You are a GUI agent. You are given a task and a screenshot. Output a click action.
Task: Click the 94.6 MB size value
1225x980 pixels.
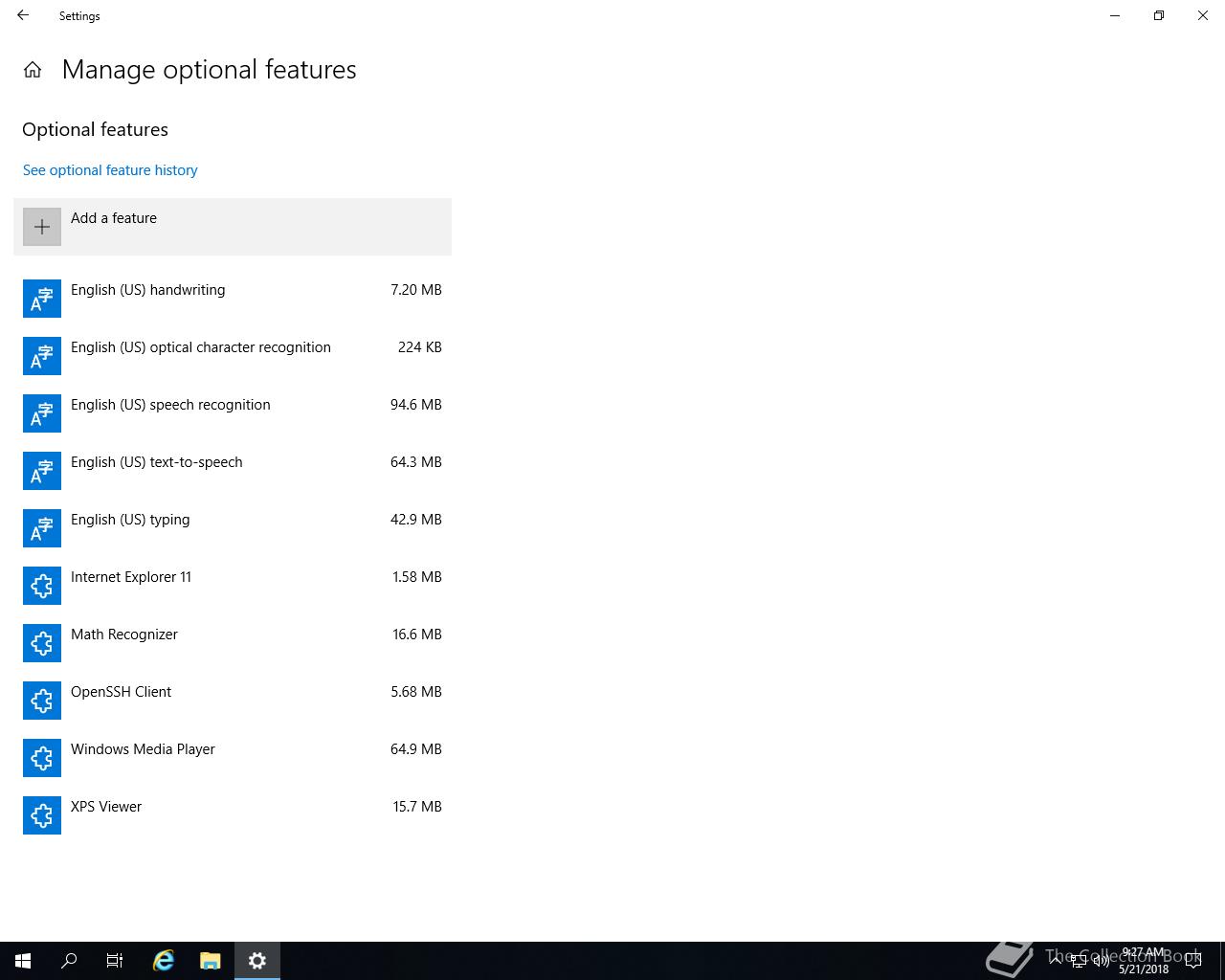pos(416,405)
